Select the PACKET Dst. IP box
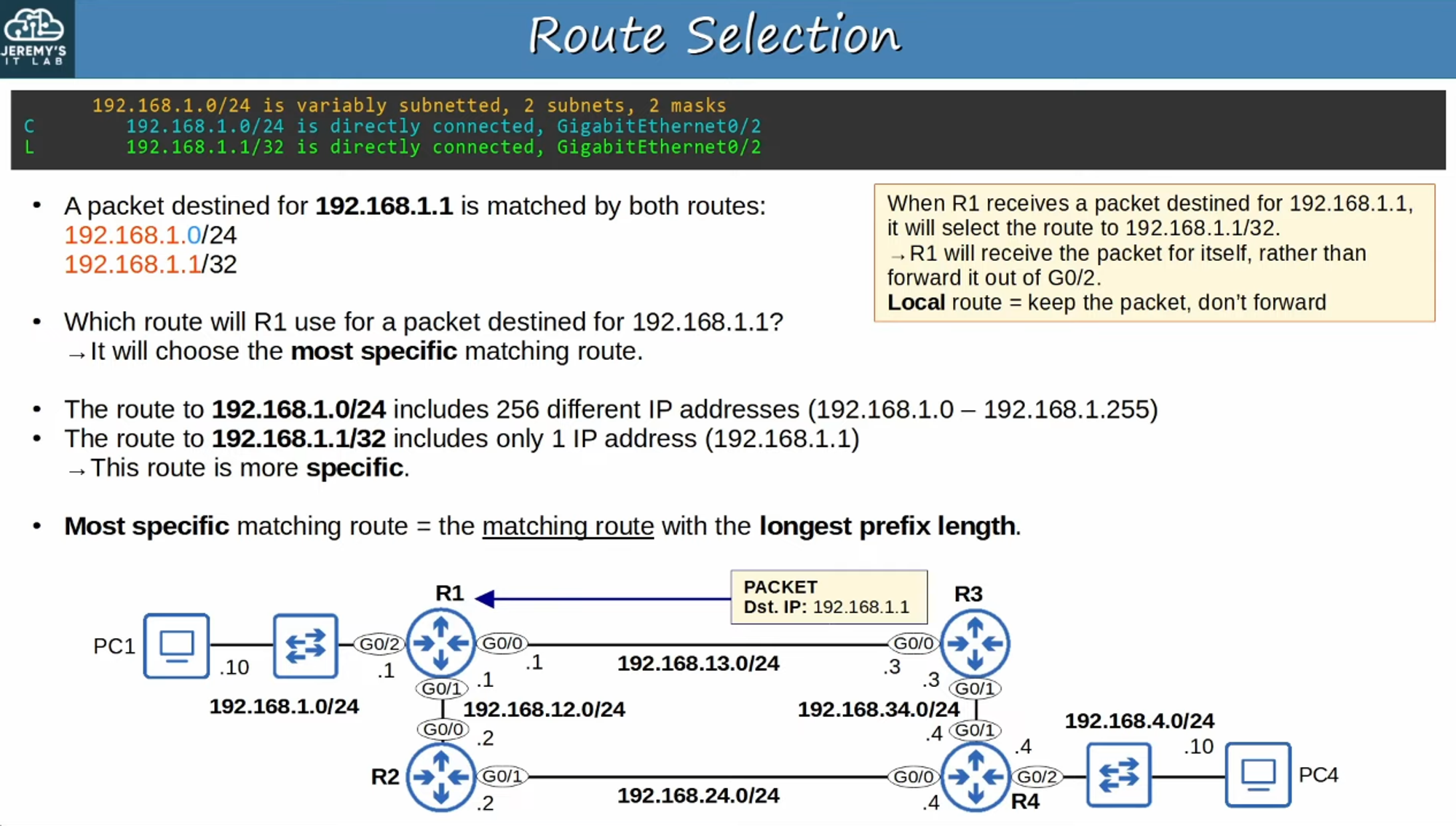This screenshot has height=826, width=1456. click(x=828, y=597)
